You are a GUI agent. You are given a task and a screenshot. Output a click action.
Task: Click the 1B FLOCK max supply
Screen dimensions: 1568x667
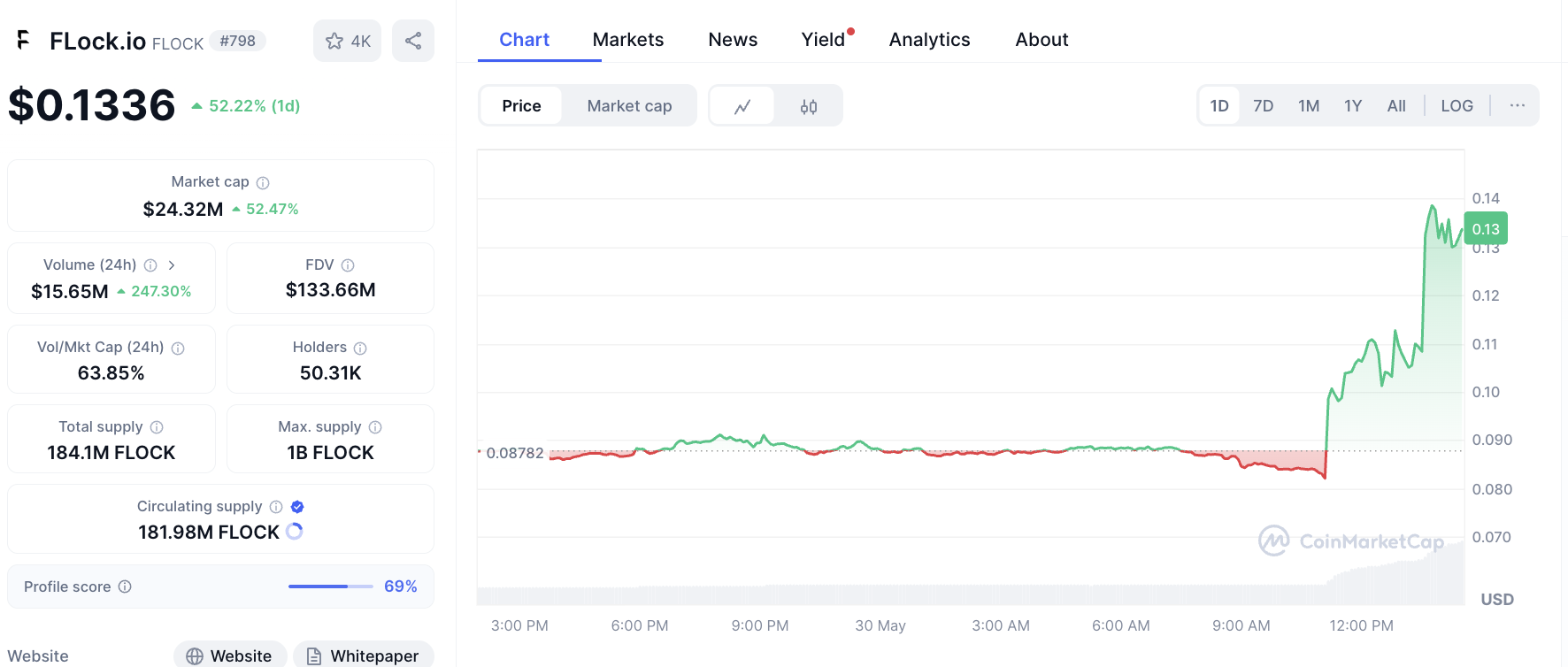(x=330, y=453)
